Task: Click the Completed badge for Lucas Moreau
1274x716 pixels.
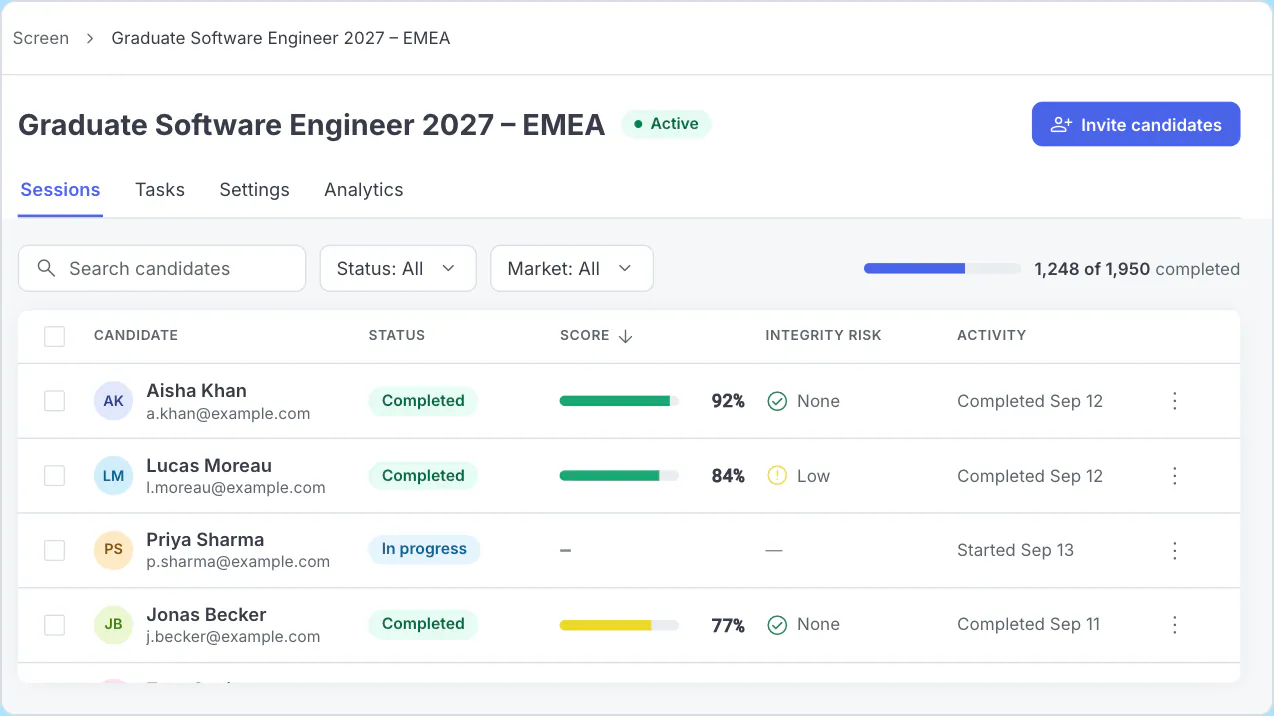Action: 423,476
